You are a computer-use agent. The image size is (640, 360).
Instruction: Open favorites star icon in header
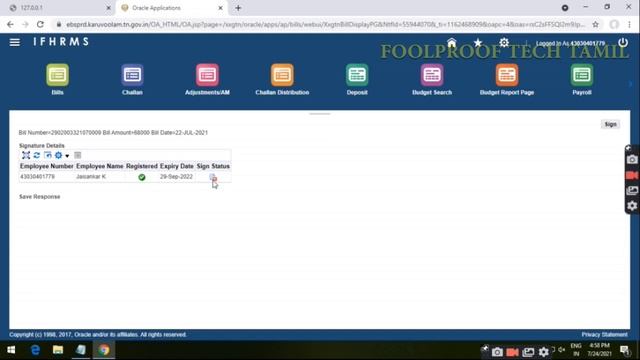478,42
